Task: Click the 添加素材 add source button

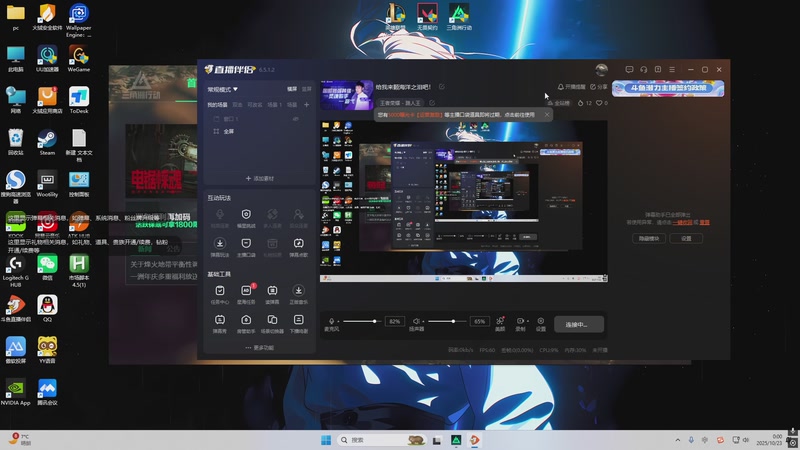Action: [259, 179]
